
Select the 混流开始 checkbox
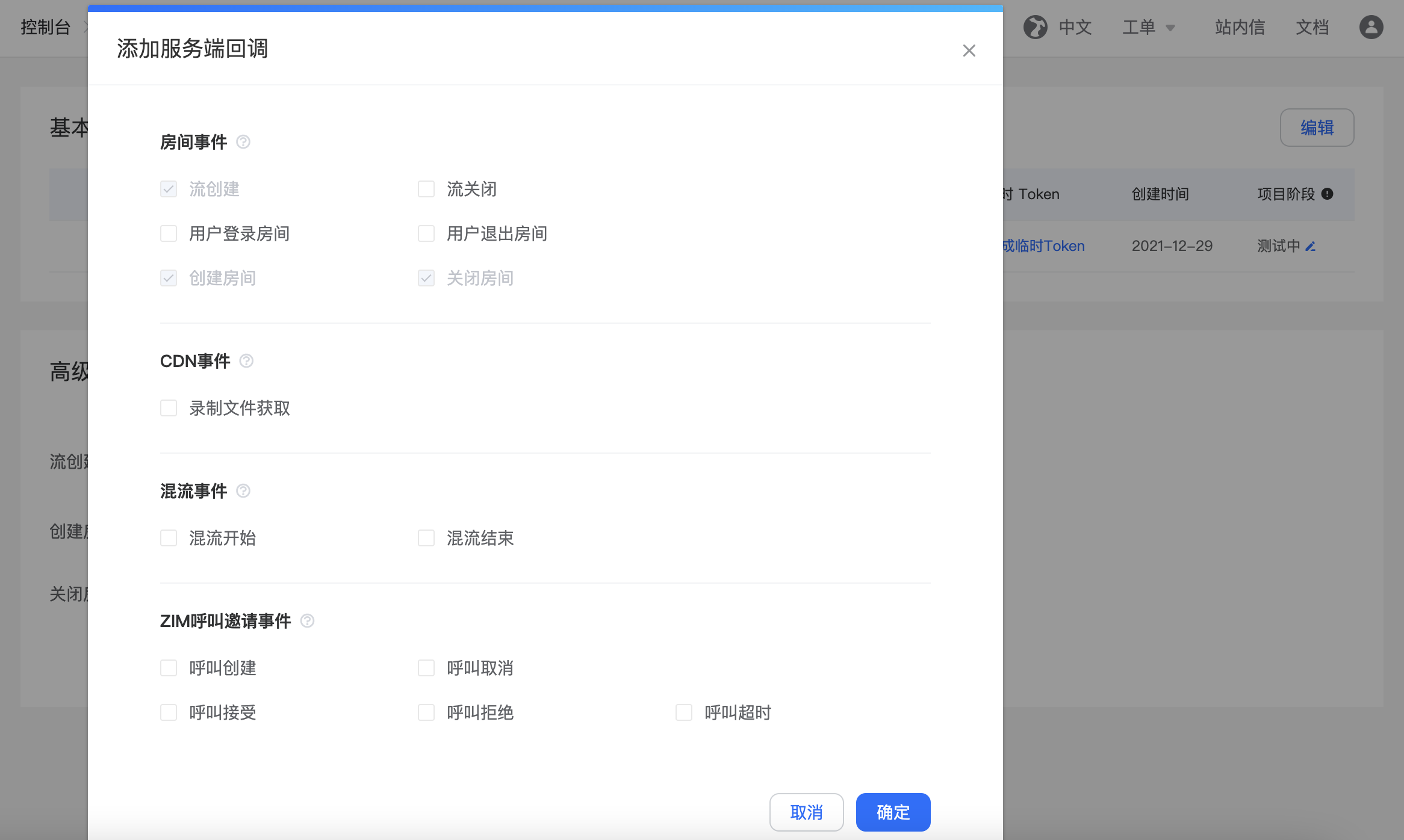click(169, 538)
